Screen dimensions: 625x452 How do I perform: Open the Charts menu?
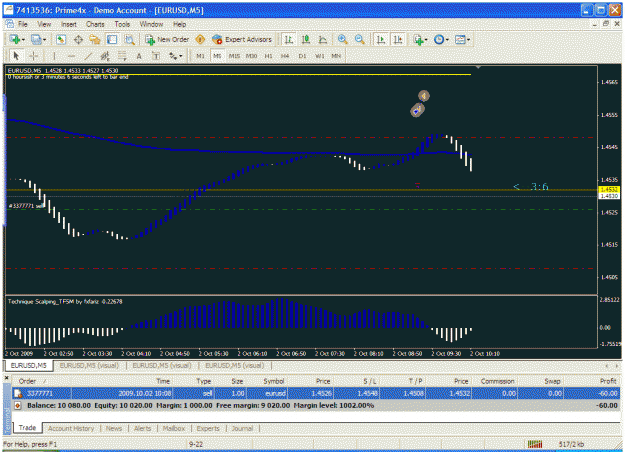point(95,24)
